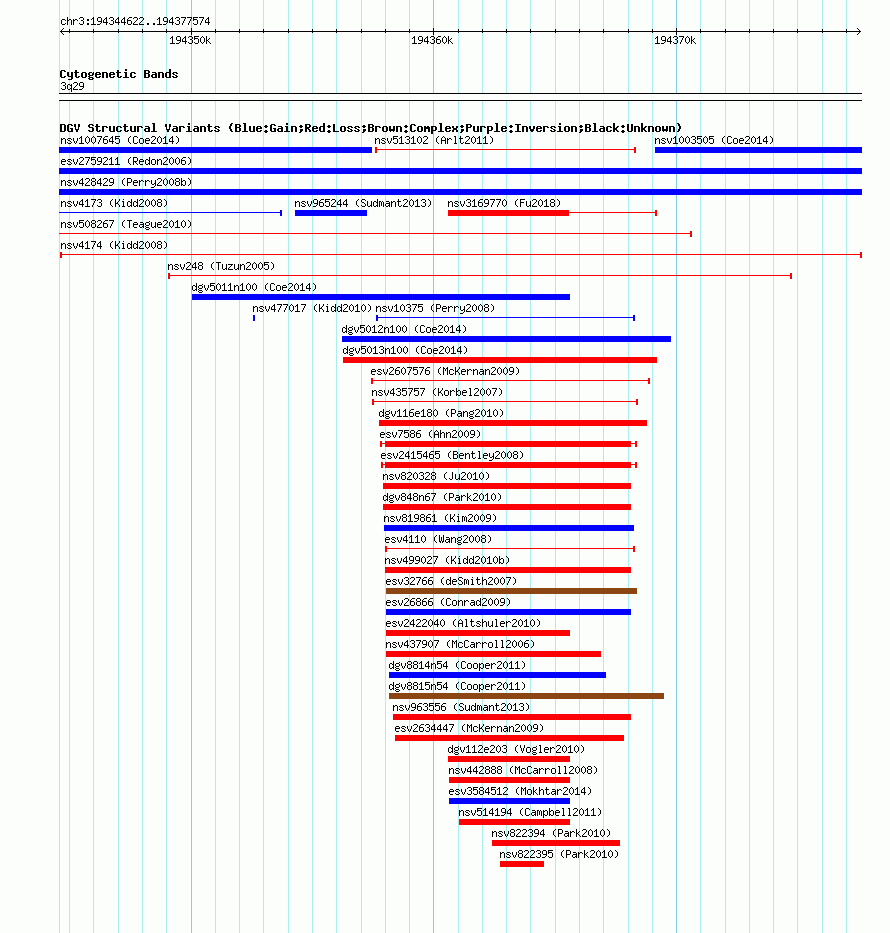Open the dgv5011n100 (Coe2014) label

pyautogui.click(x=254, y=287)
